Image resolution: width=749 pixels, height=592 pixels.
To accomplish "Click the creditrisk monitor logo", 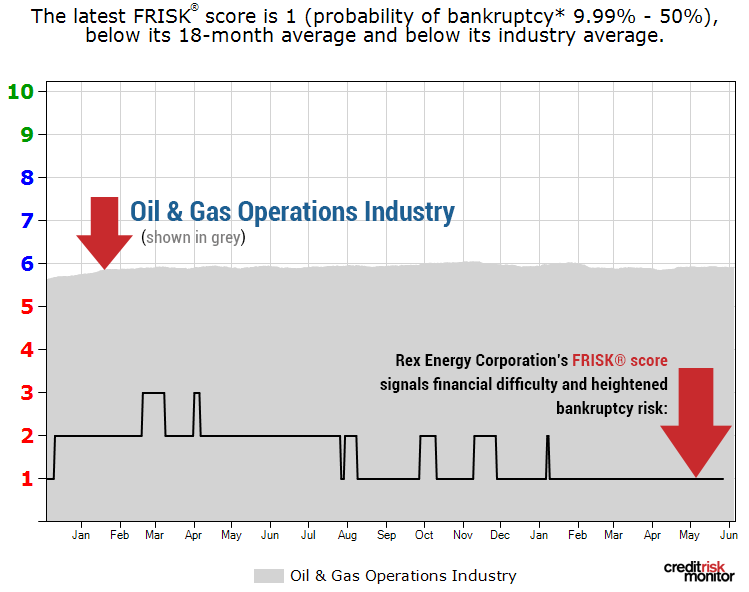I will (x=699, y=571).
